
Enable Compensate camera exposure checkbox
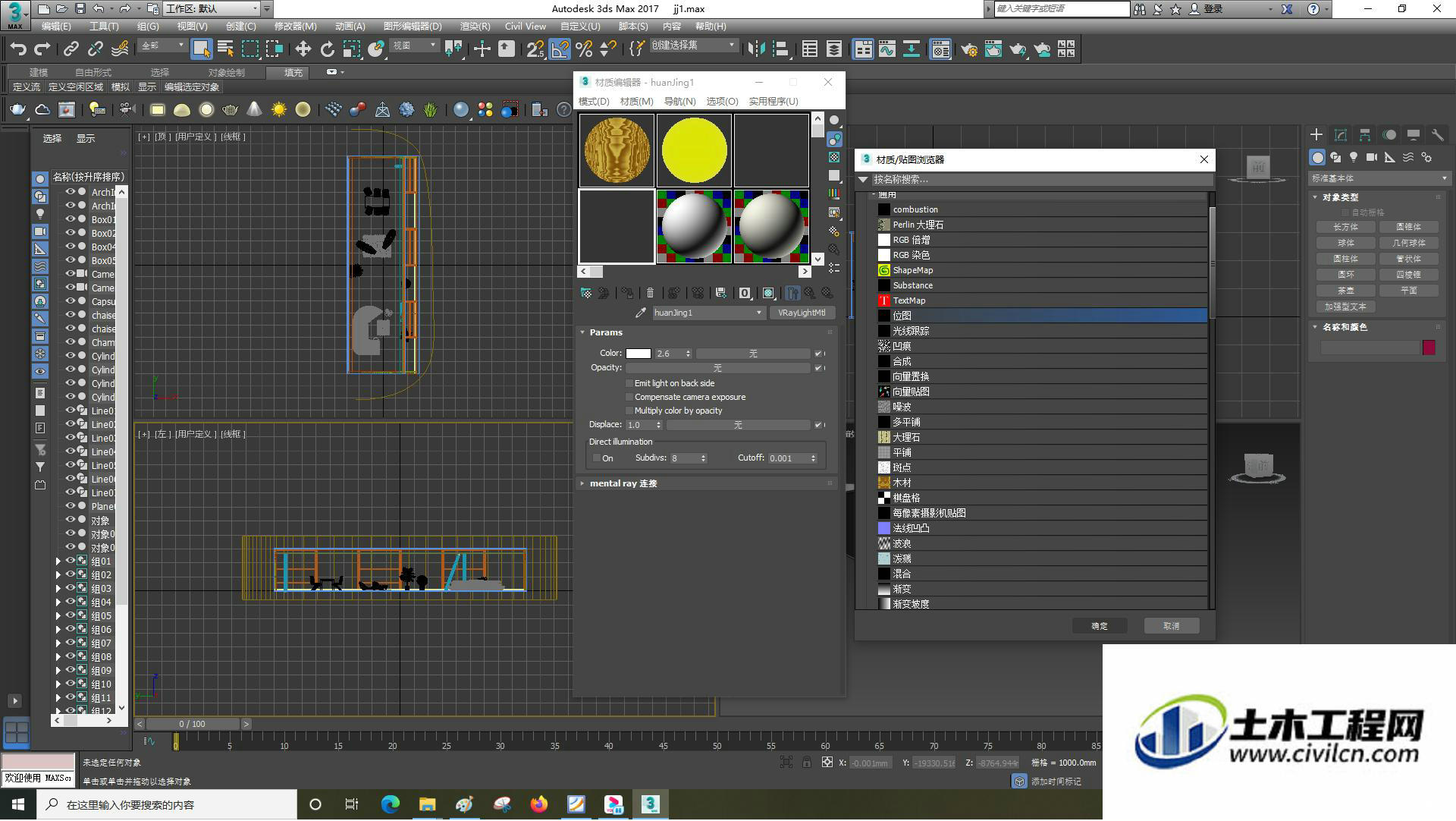pyautogui.click(x=629, y=398)
